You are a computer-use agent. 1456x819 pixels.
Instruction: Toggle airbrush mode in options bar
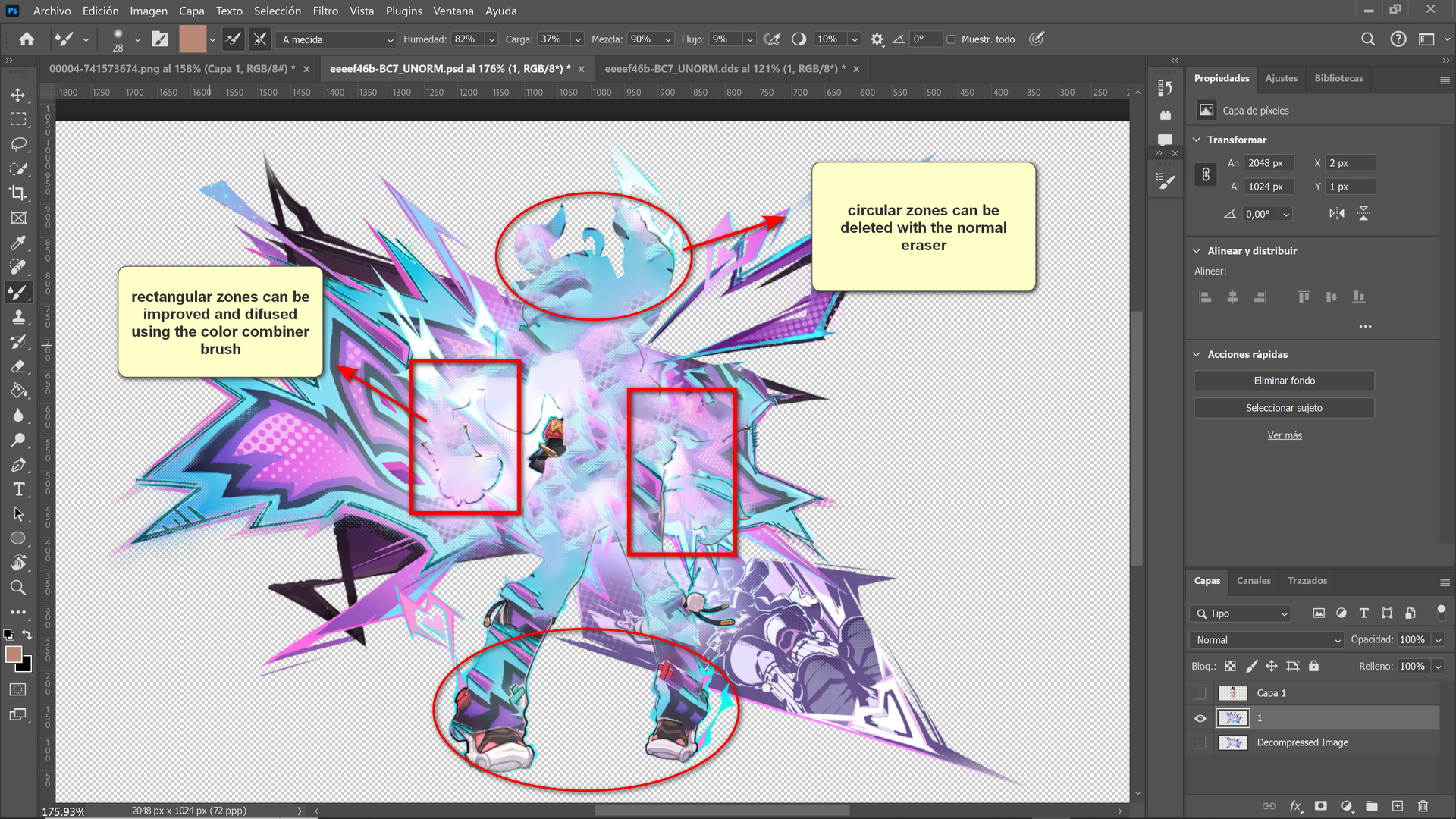point(772,39)
